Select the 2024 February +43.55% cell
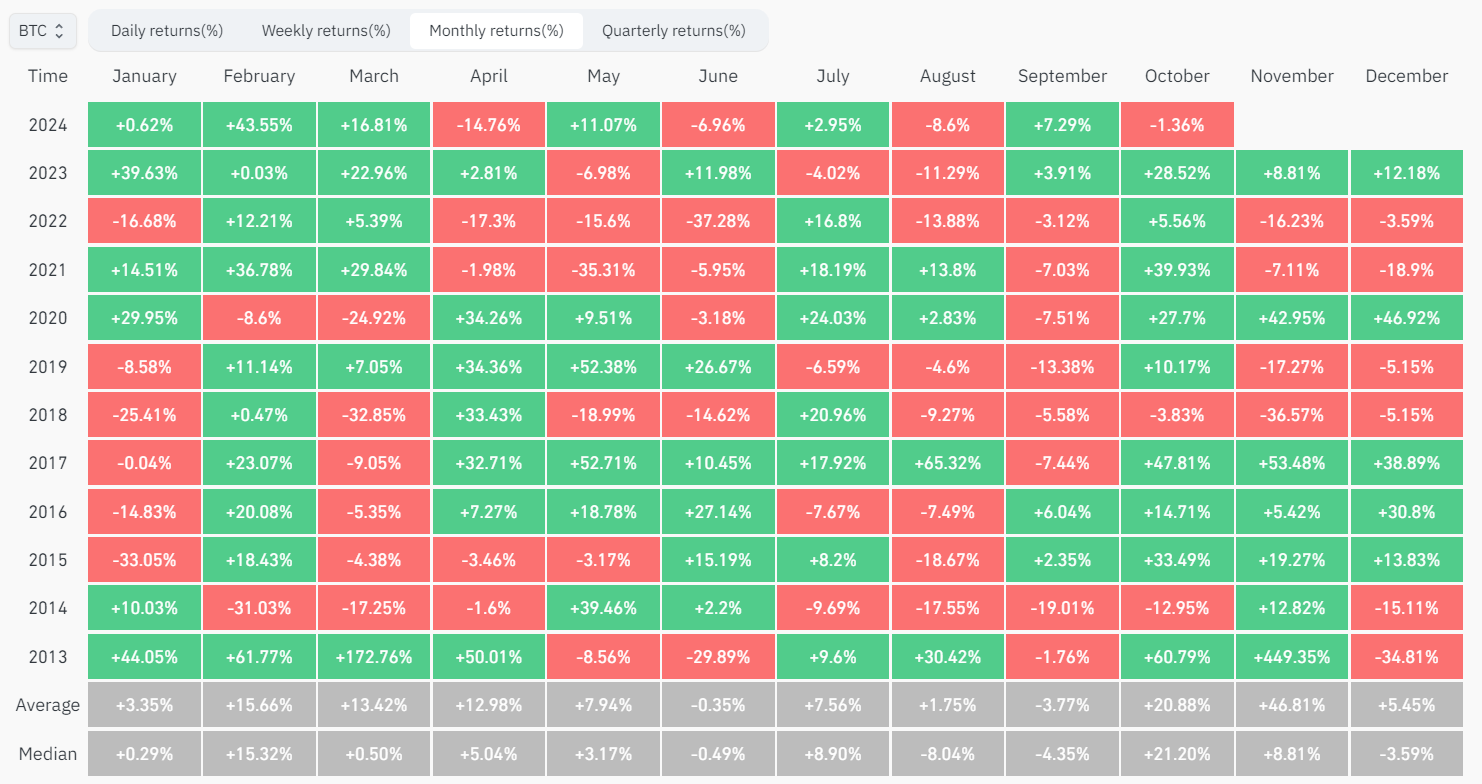 tap(259, 125)
